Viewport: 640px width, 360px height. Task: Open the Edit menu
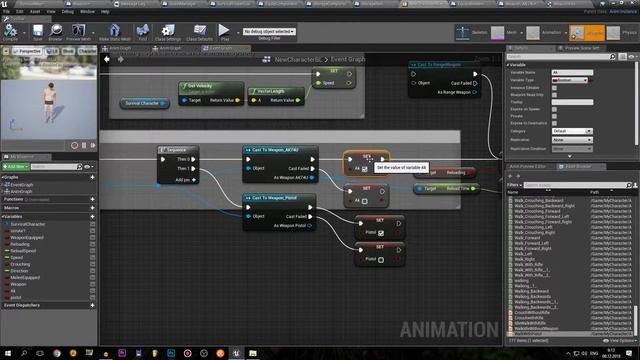click(20, 11)
